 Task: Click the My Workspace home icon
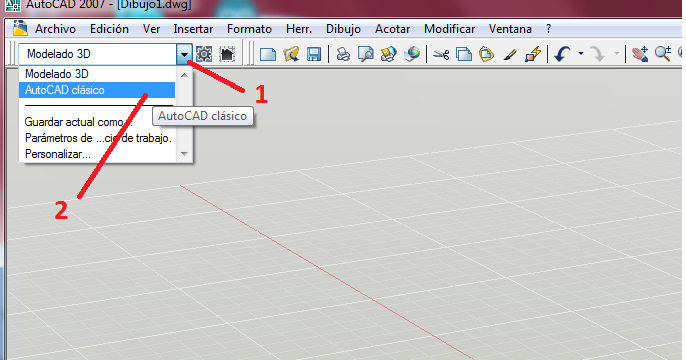pyautogui.click(x=227, y=54)
